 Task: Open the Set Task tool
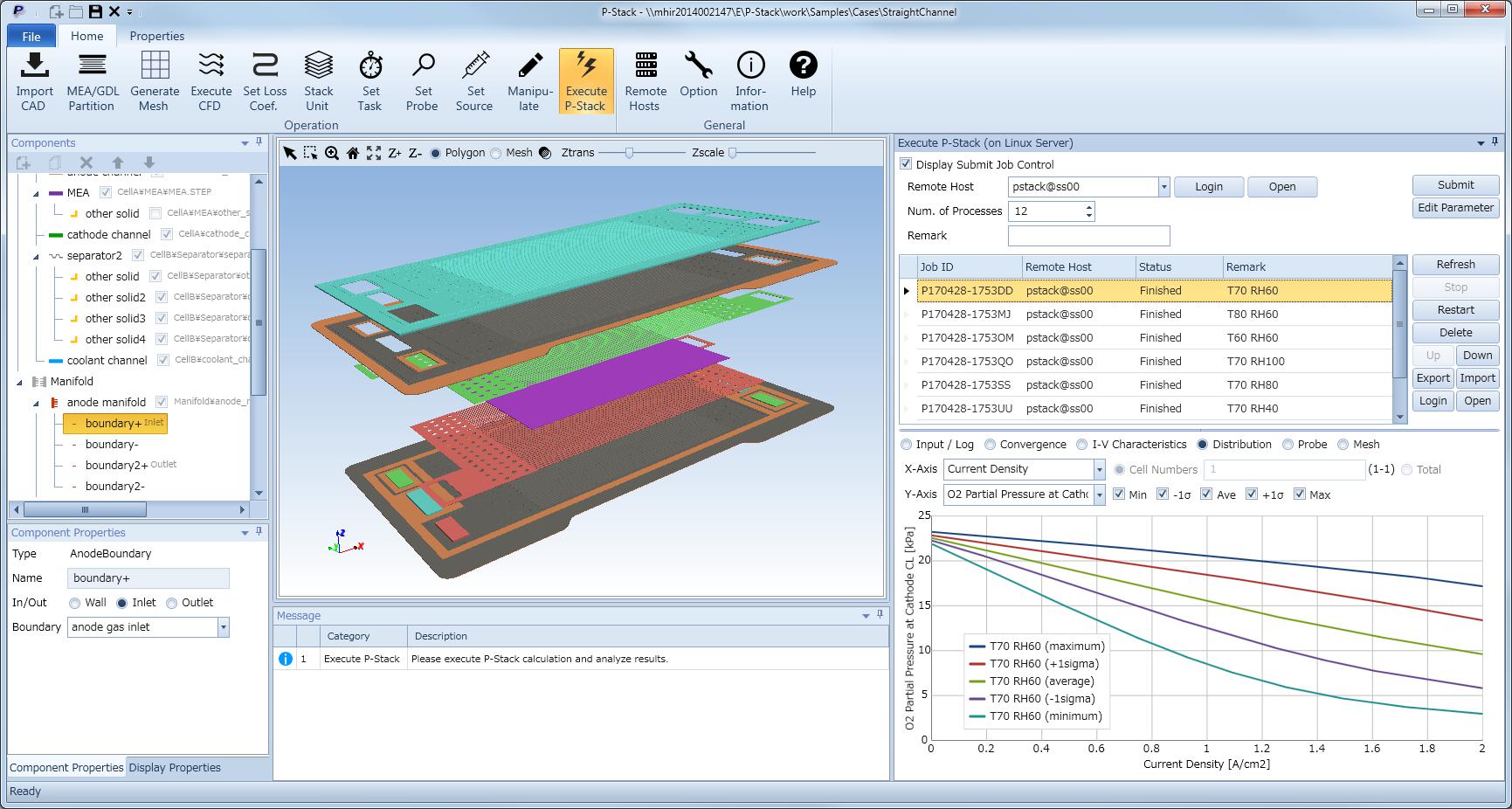click(370, 81)
